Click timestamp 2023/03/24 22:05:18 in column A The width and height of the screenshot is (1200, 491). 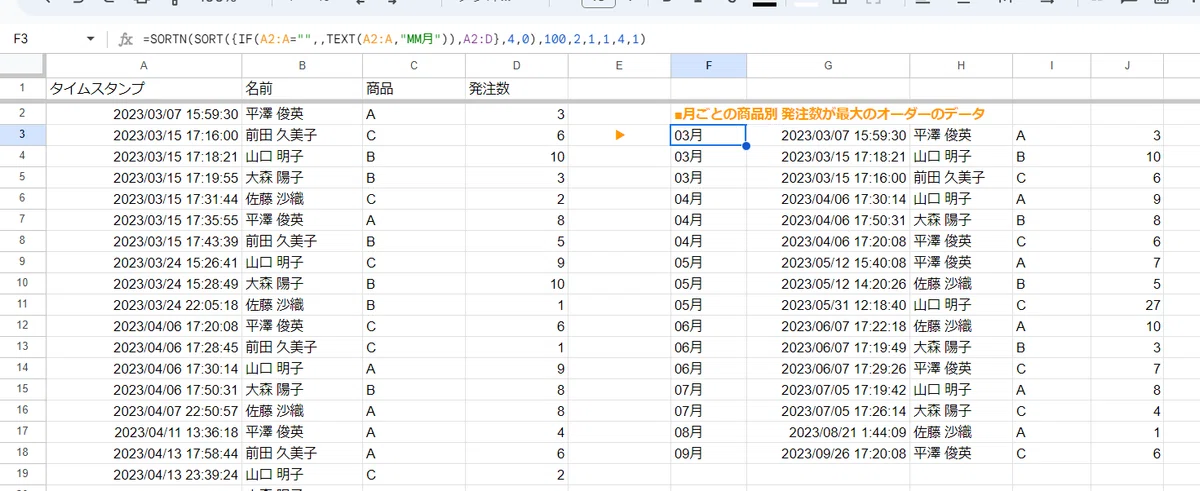(175, 304)
